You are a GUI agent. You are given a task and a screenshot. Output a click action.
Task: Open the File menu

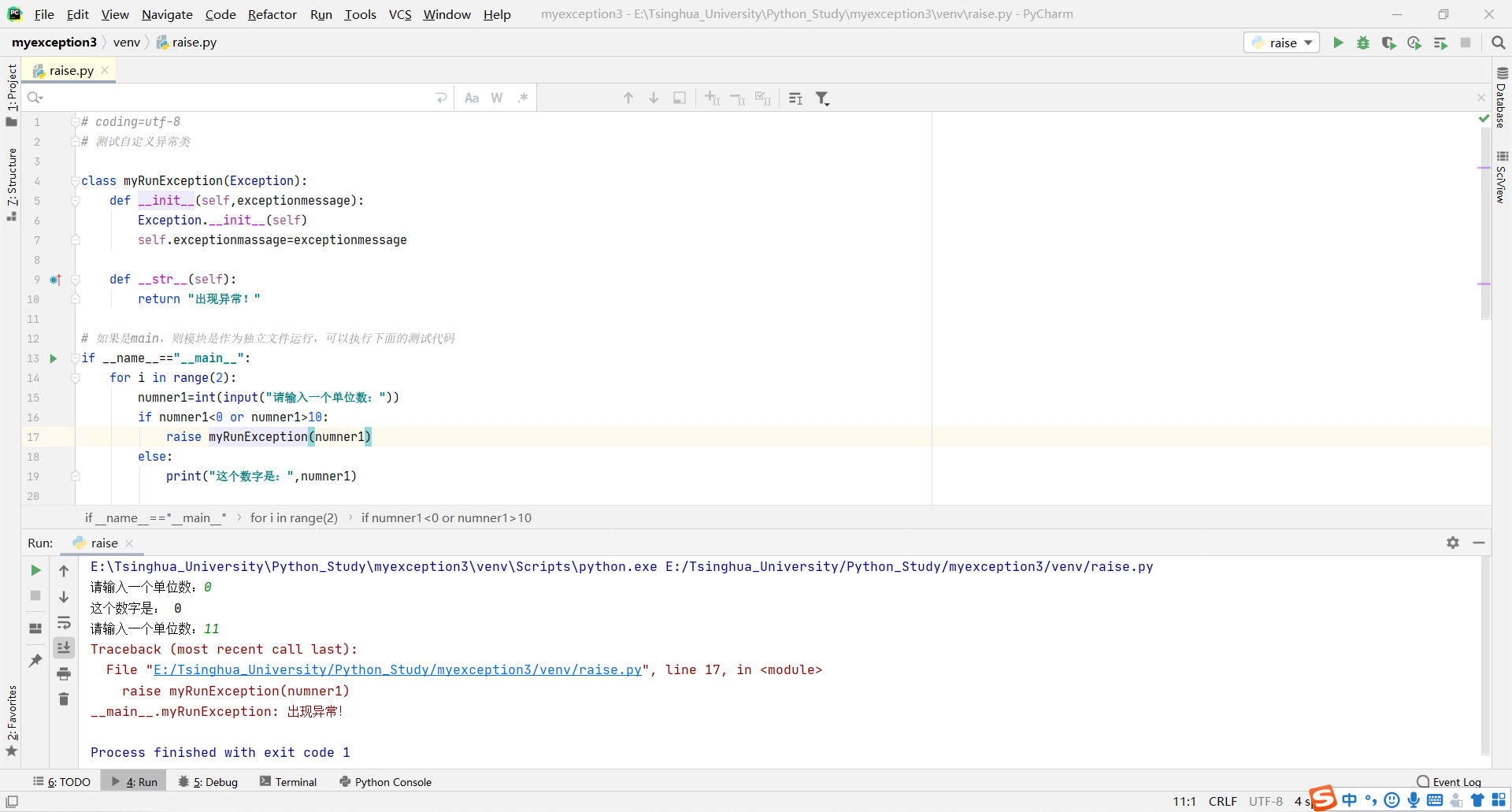click(44, 14)
